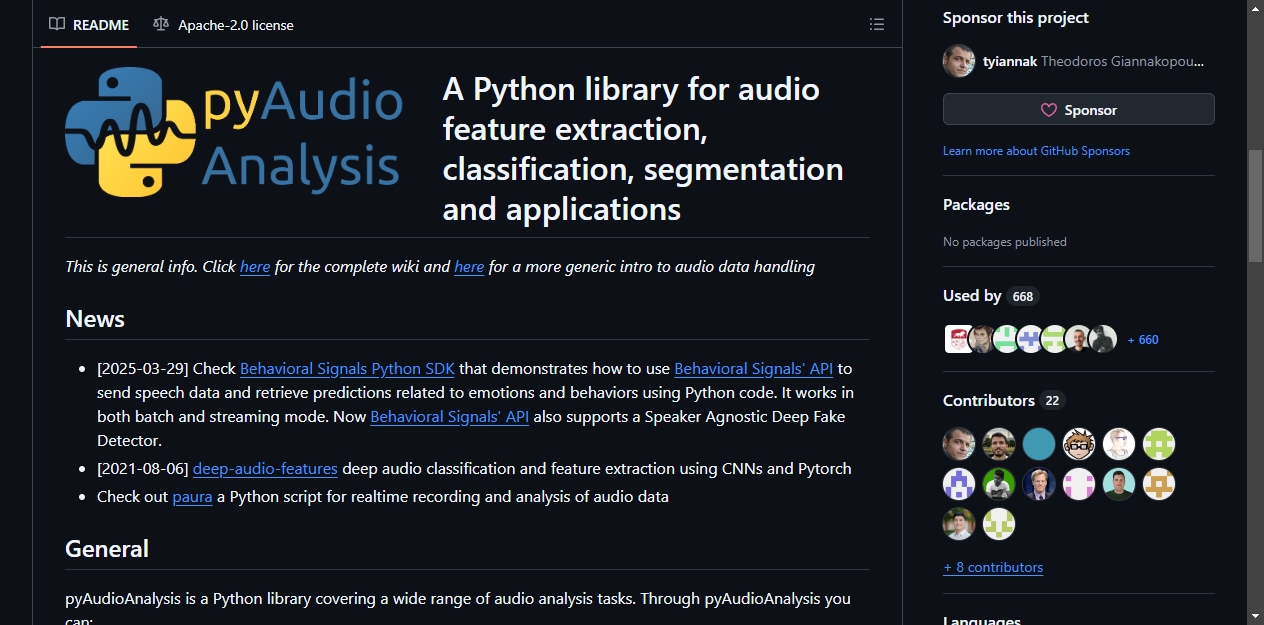Click the scrollbar up arrow
This screenshot has width=1264, height=625.
click(x=1256, y=8)
